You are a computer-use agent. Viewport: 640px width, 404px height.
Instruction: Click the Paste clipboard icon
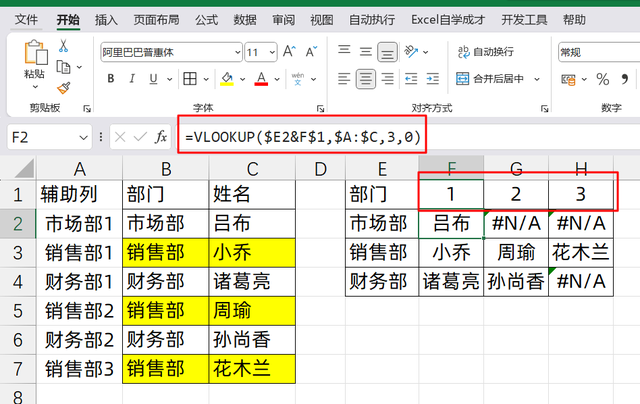click(x=35, y=52)
